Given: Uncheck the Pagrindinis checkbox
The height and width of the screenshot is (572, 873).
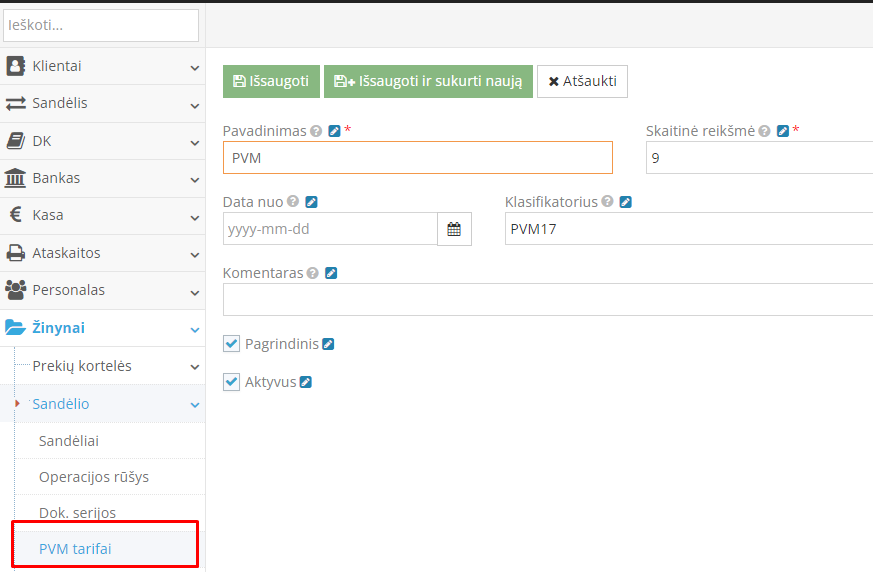Looking at the screenshot, I should 232,344.
